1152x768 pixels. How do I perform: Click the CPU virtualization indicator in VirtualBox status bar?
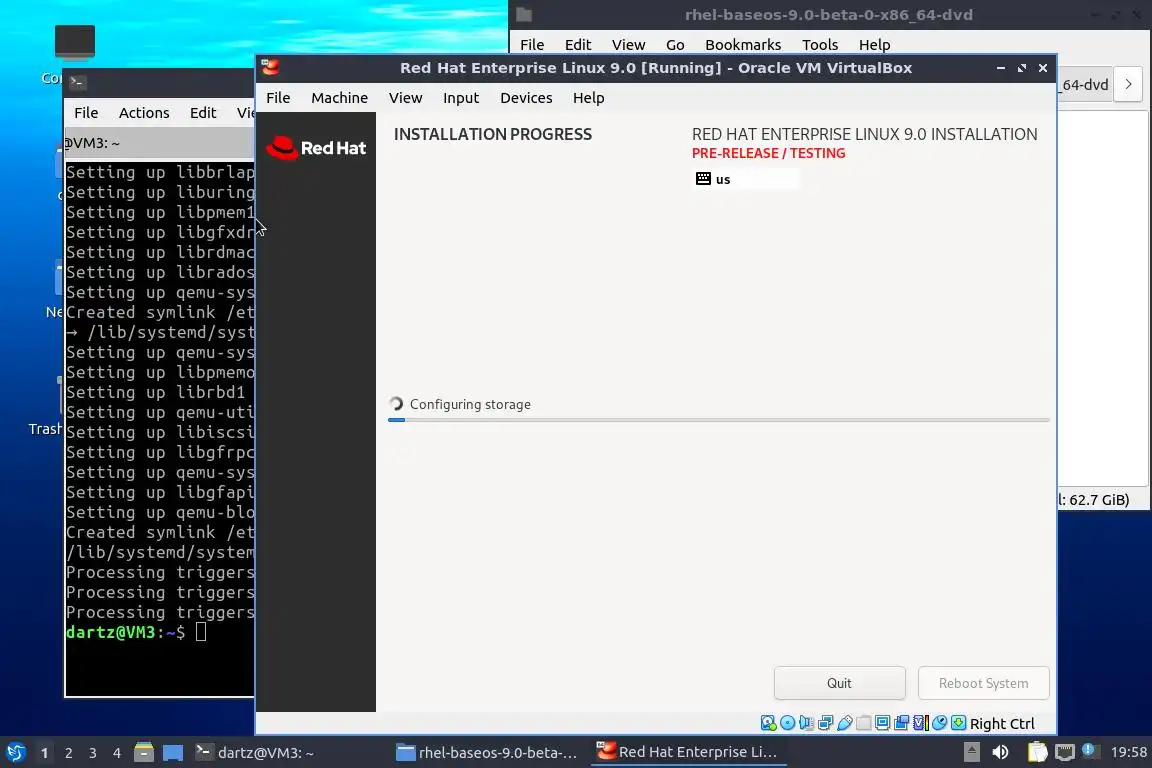(x=921, y=723)
